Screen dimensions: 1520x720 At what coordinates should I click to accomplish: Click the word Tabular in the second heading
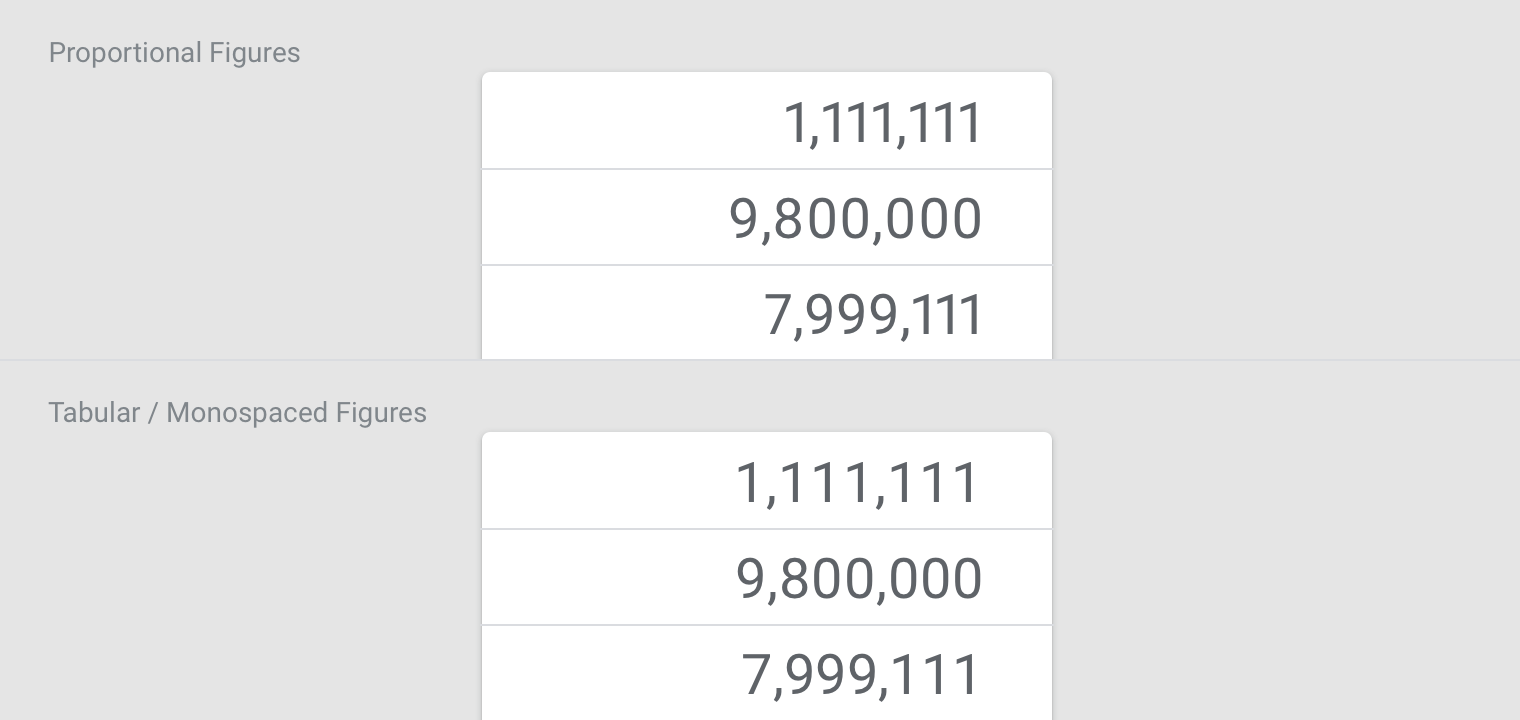(x=94, y=413)
